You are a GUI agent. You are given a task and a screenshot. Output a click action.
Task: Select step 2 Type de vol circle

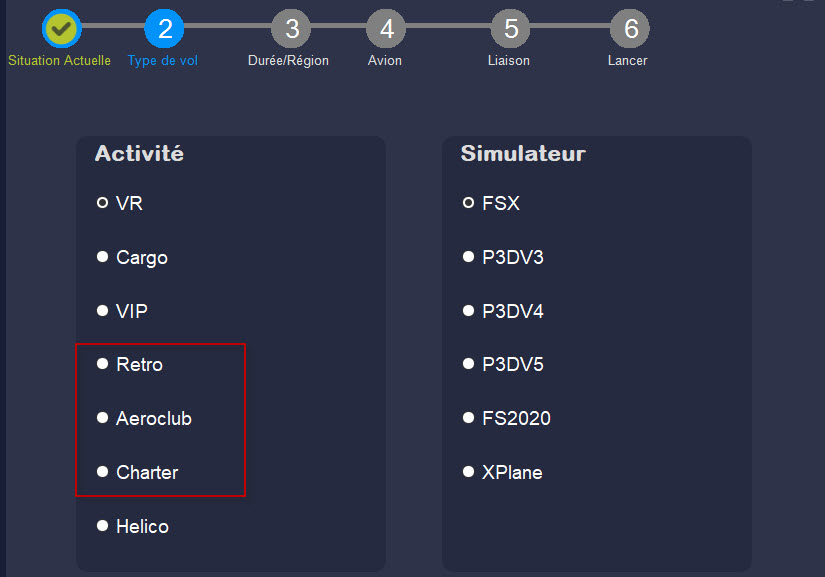pos(164,28)
